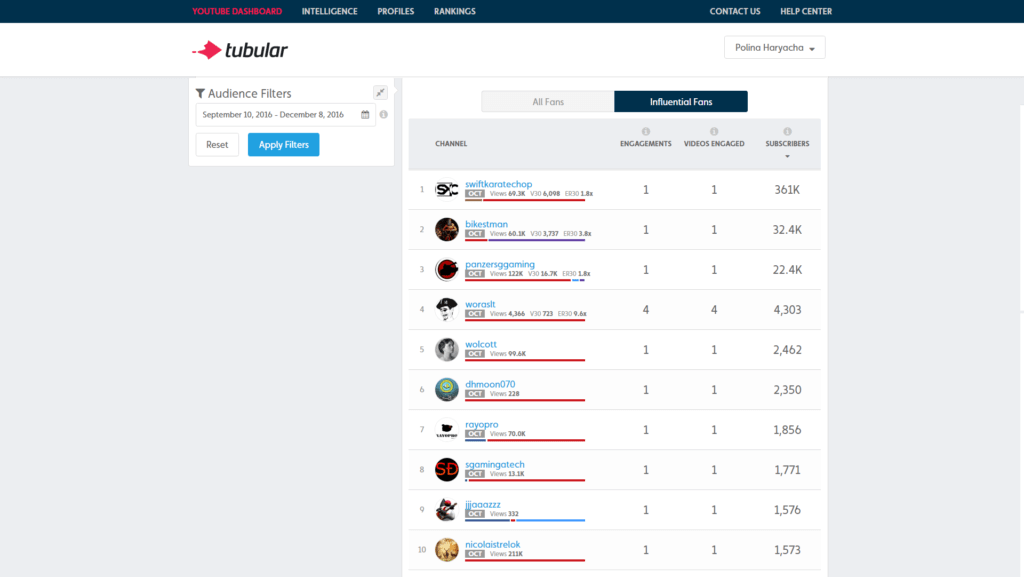Click the 2,350 subscribers value
The width and height of the screenshot is (1024, 577).
(x=787, y=390)
